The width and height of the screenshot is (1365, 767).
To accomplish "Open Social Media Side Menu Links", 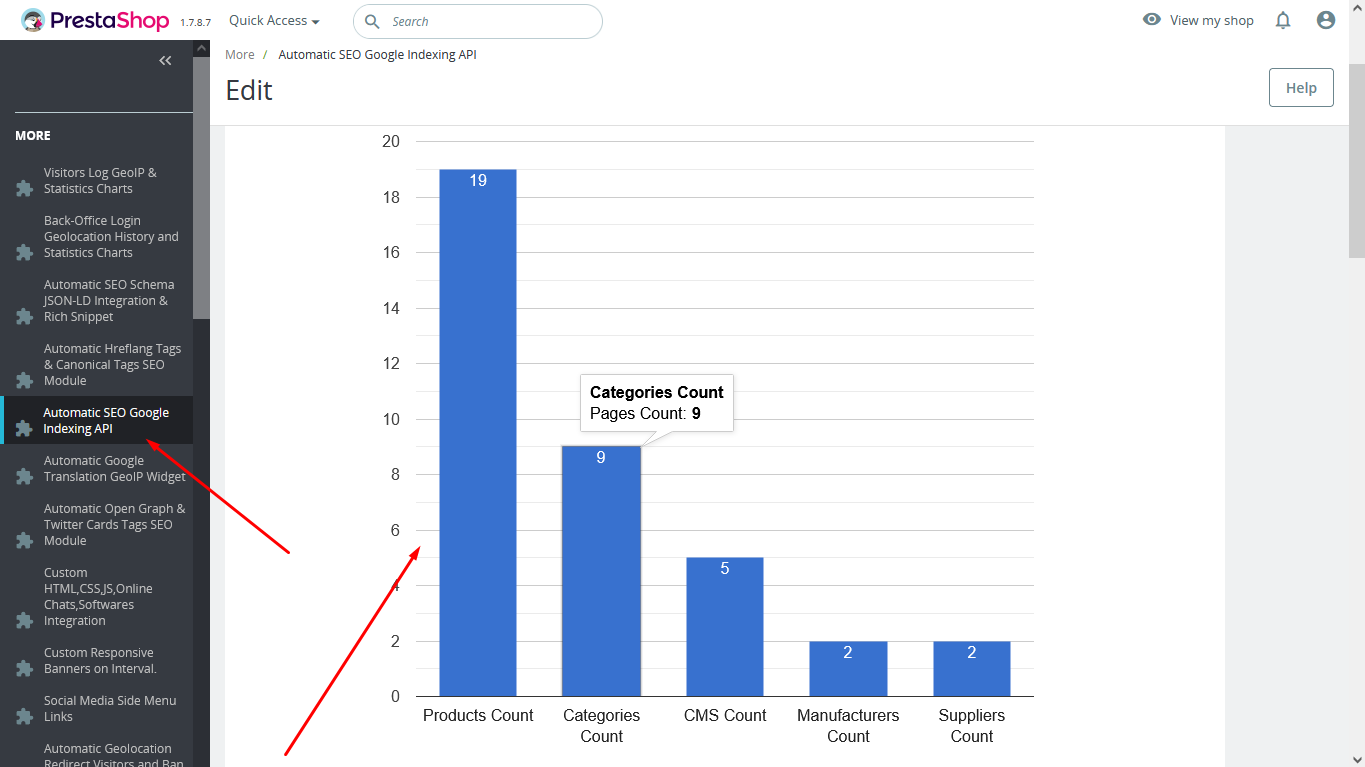I will click(110, 709).
